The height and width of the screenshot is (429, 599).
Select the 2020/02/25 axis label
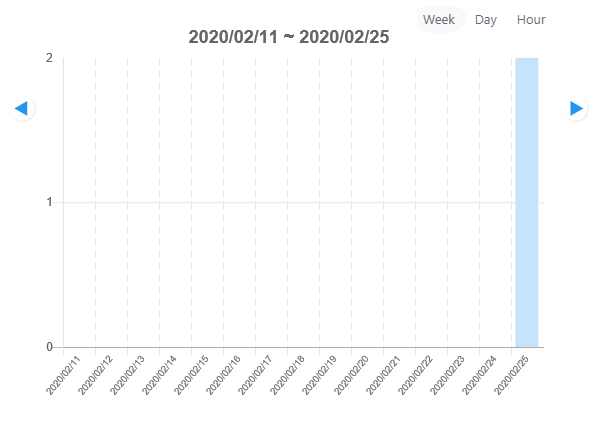coord(512,375)
